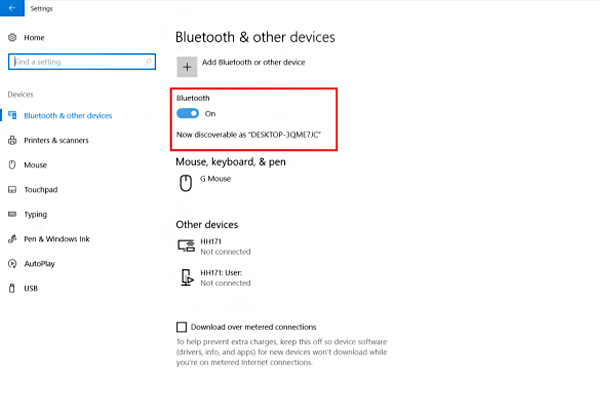Click the Mouse sidebar icon

coord(12,165)
